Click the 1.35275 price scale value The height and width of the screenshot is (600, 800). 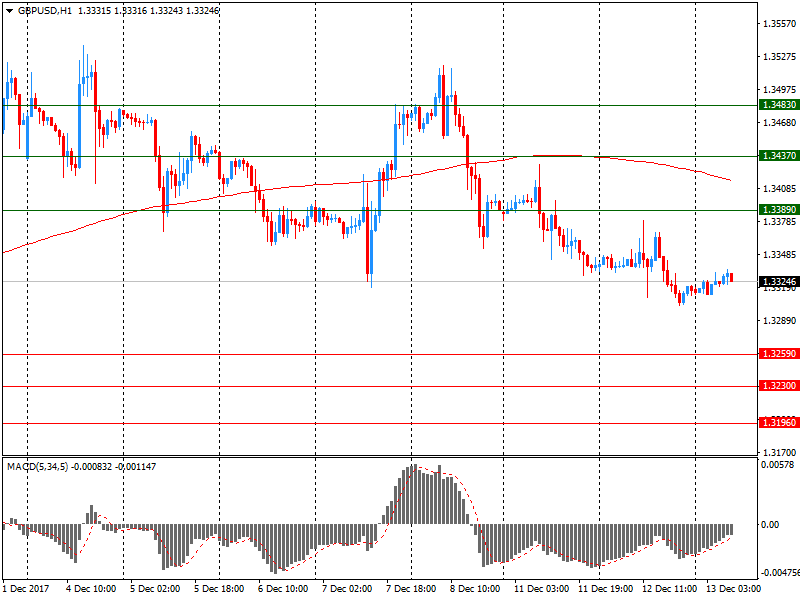pos(779,57)
